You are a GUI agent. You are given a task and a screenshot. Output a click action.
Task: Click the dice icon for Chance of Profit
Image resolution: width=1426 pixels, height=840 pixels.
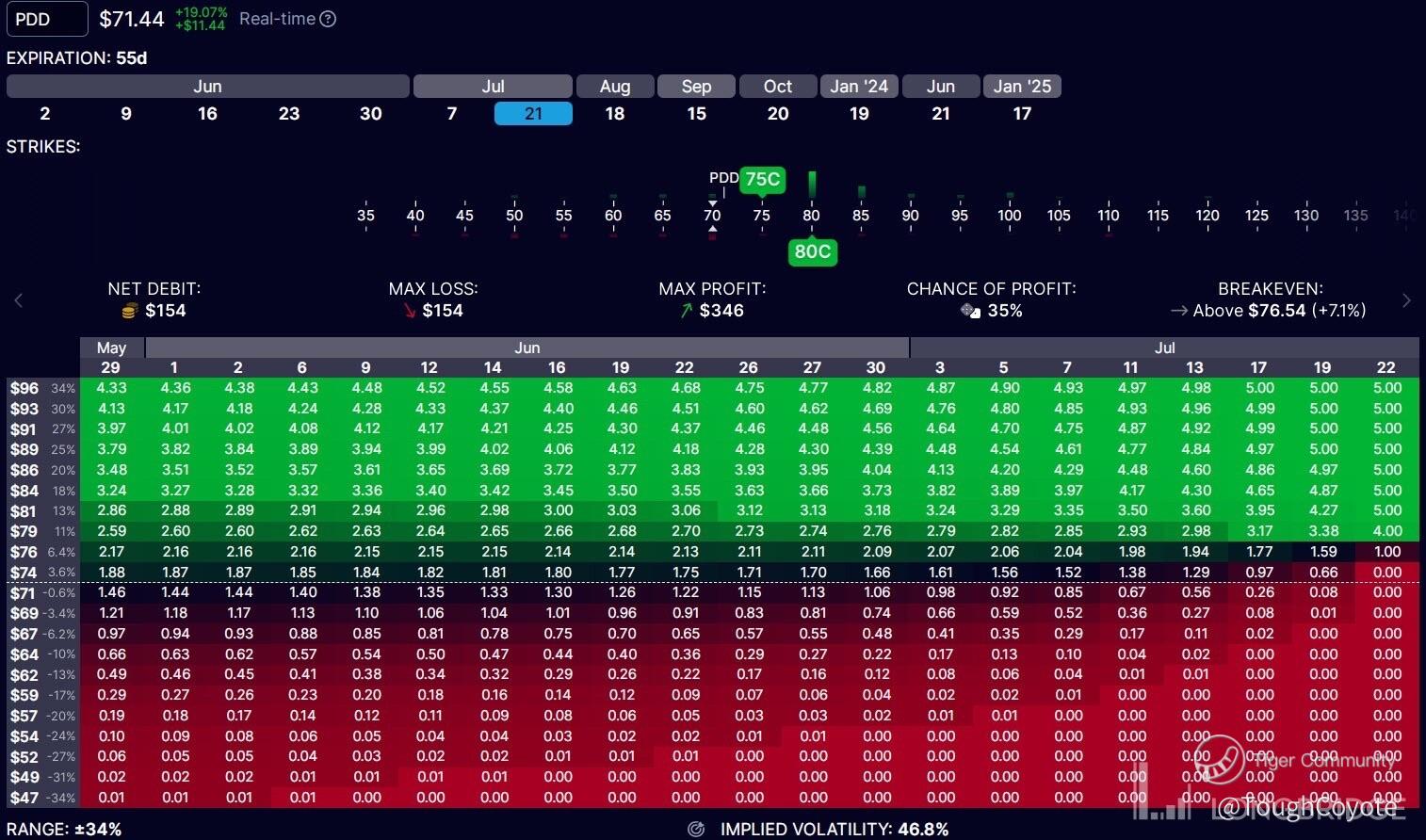pos(970,311)
